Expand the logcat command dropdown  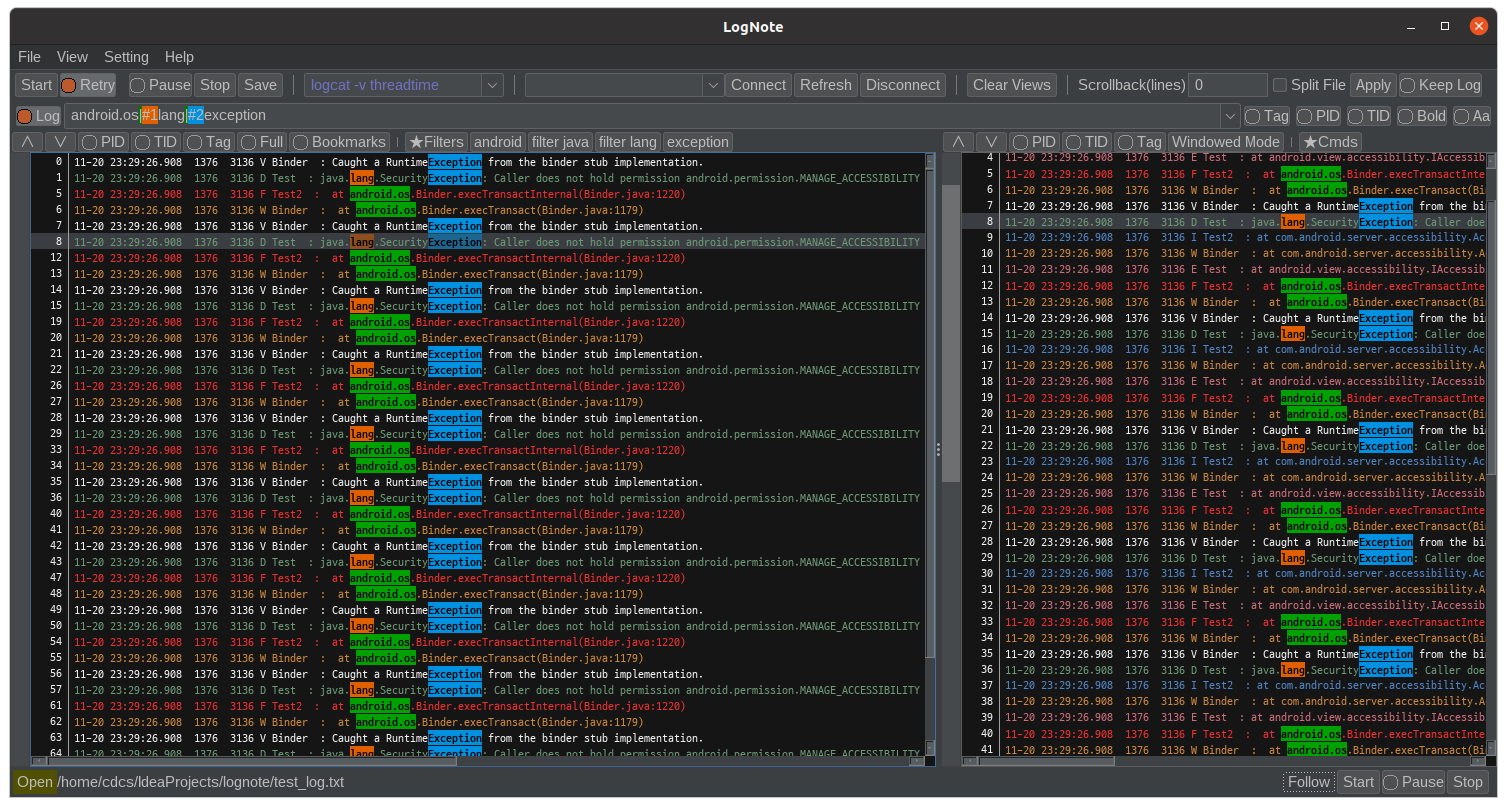[492, 85]
